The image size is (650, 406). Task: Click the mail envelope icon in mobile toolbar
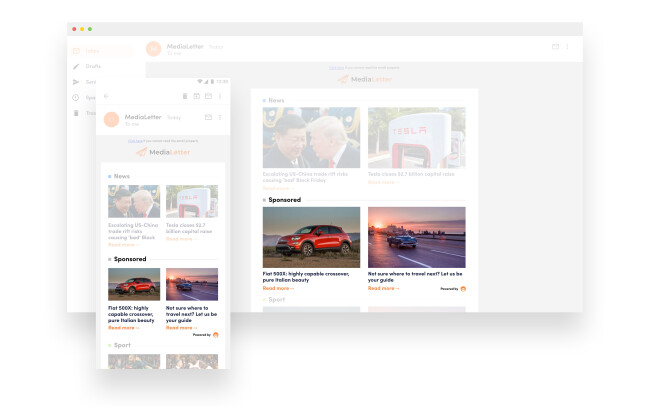208,96
